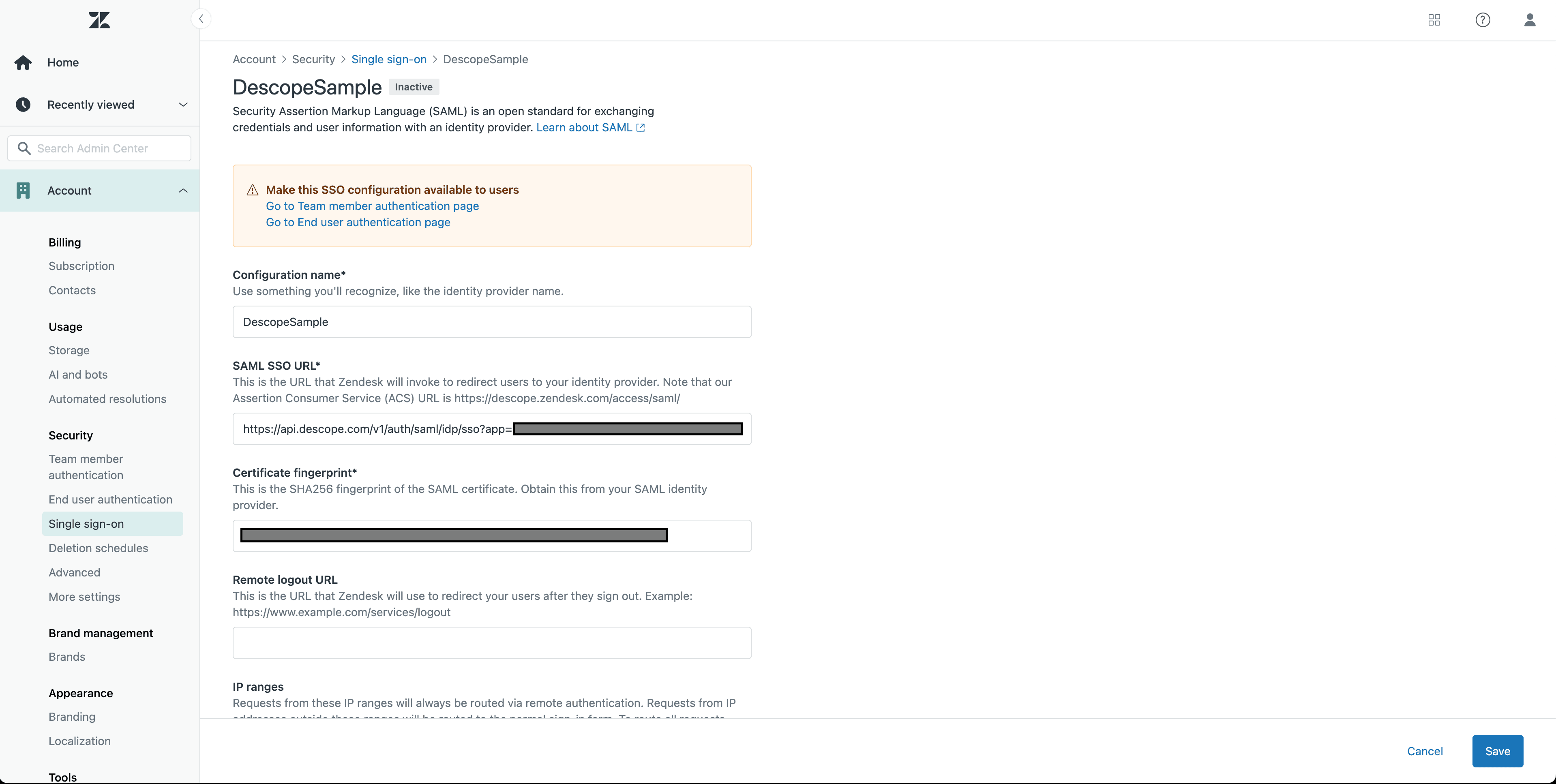Select the Single sign-on menu item

[x=86, y=522]
